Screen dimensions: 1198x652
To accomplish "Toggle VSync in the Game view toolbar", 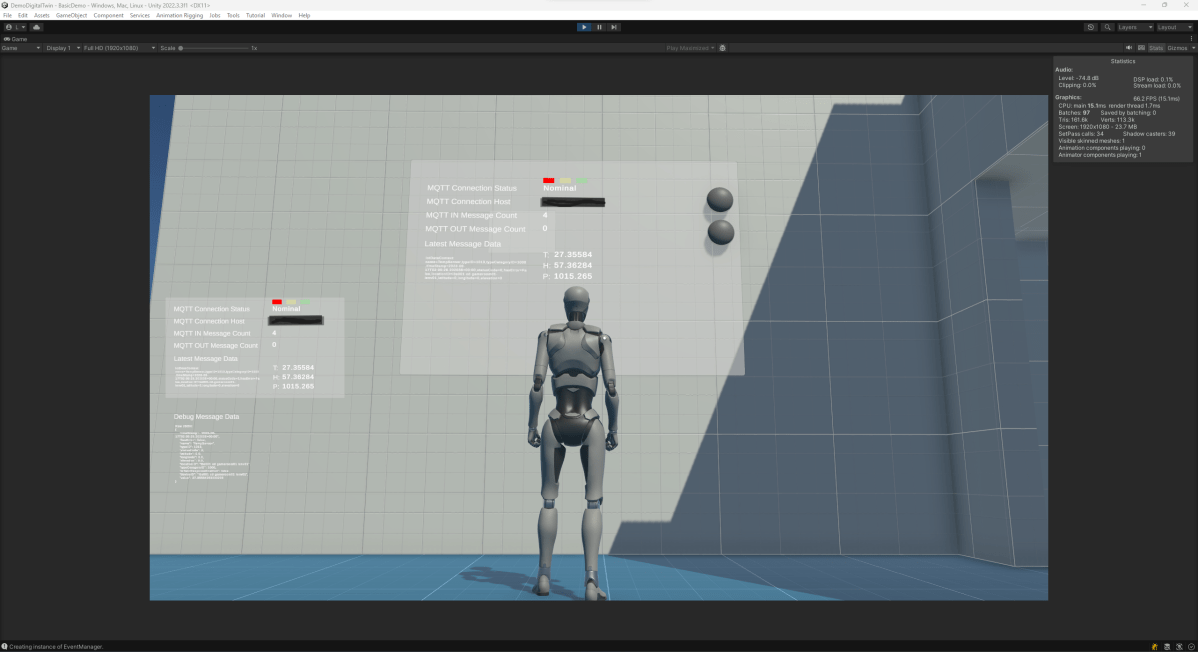I will point(1143,47).
